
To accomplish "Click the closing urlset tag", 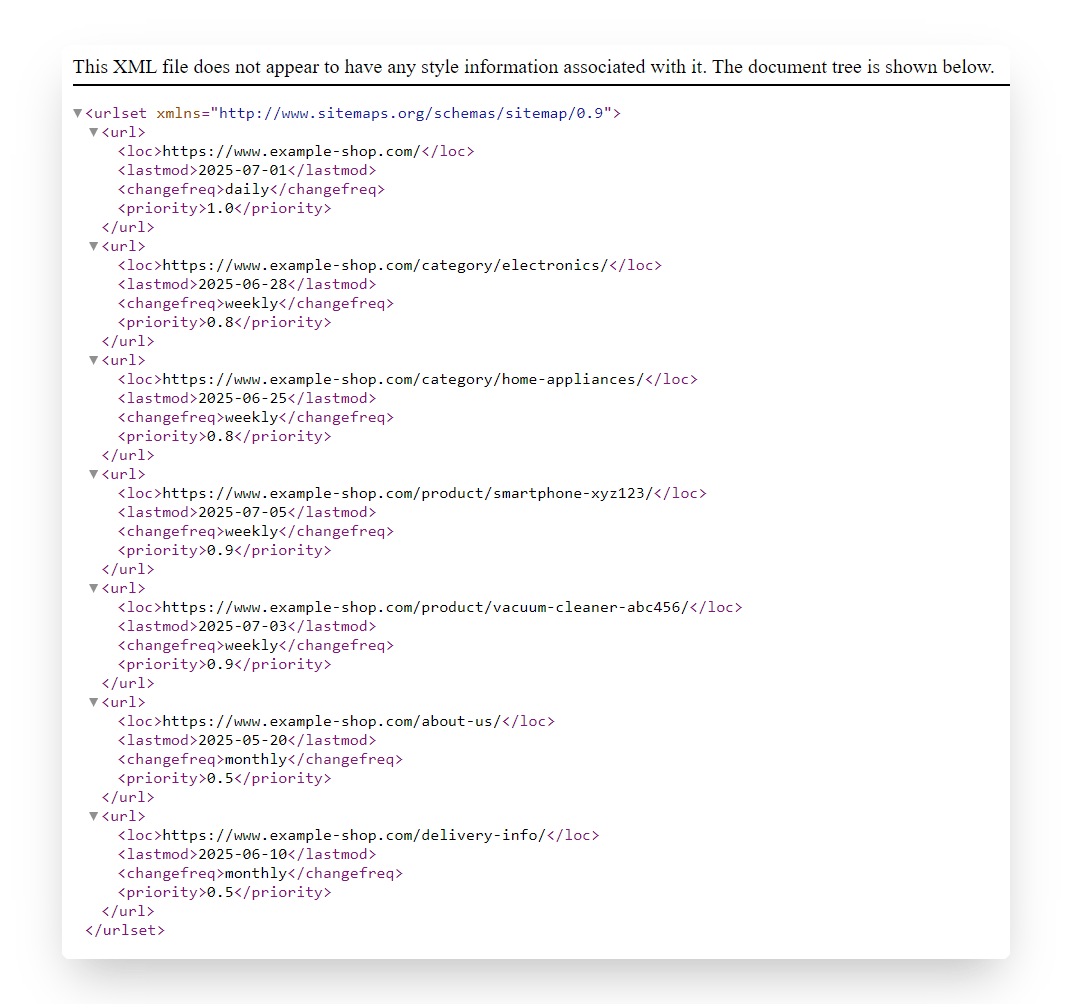I will [x=125, y=930].
